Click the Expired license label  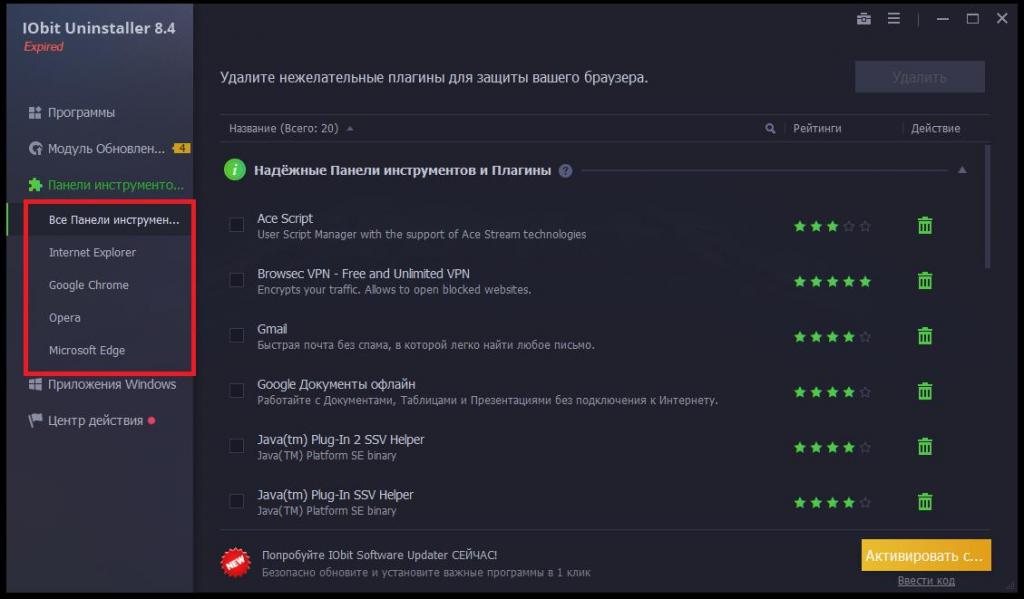(x=43, y=47)
